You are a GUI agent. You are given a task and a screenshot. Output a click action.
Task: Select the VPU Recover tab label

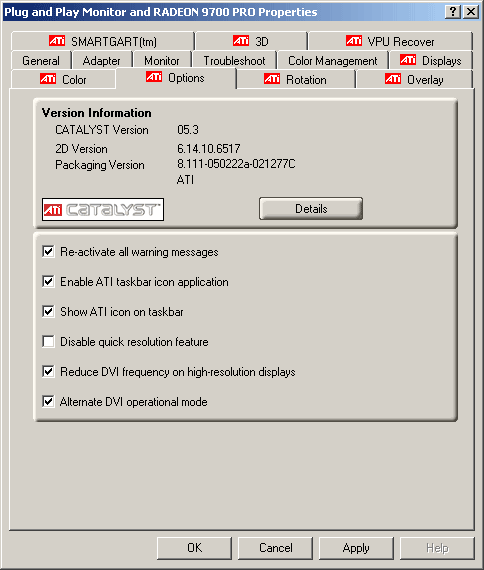(x=401, y=42)
